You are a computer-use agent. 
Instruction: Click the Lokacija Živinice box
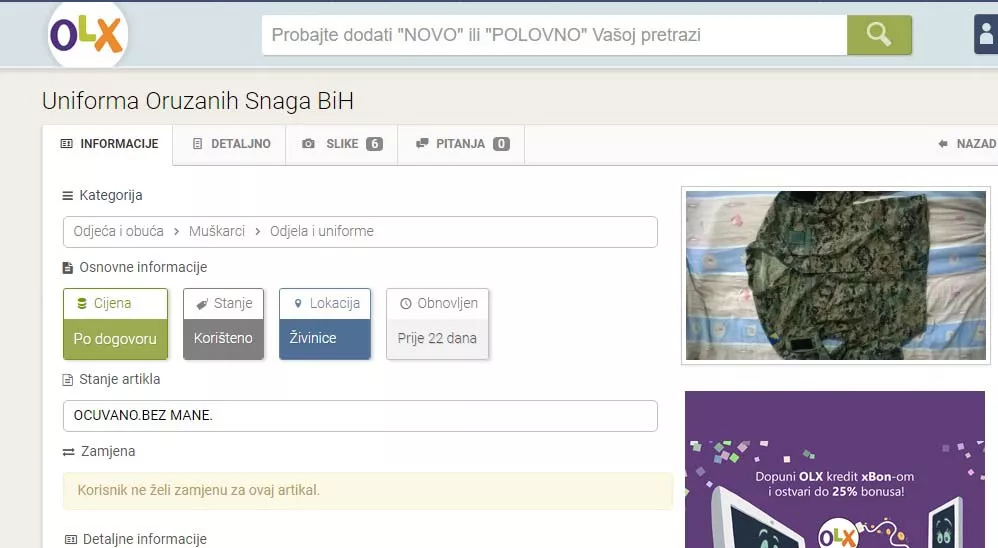coord(325,323)
